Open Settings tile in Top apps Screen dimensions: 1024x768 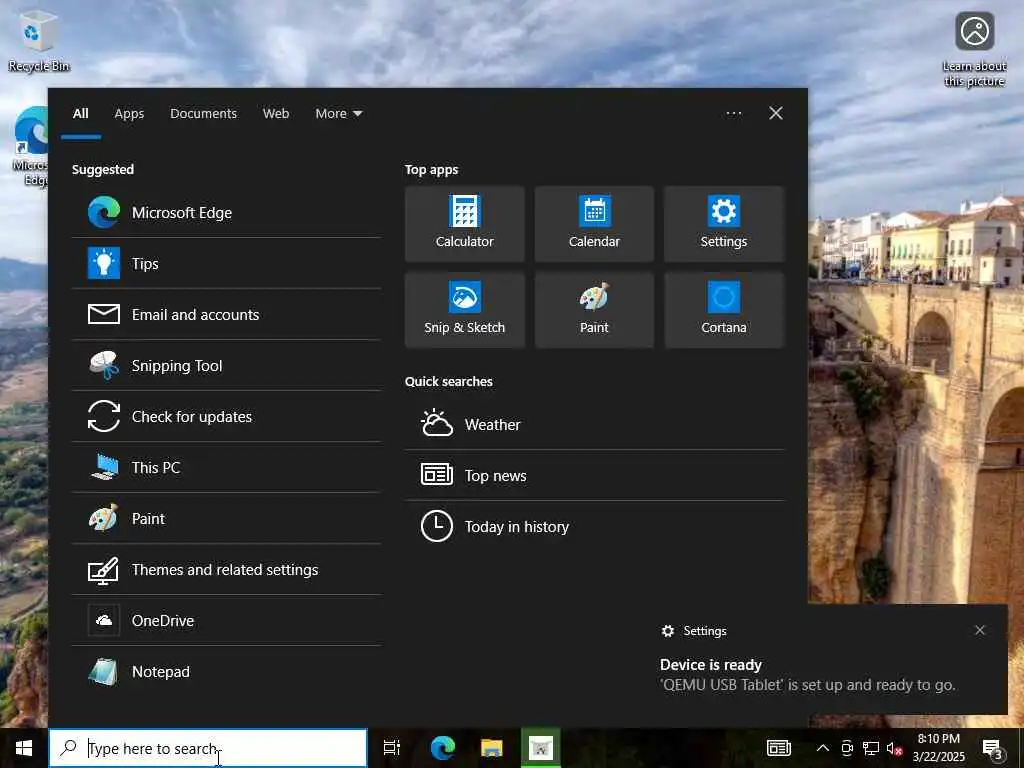[724, 224]
